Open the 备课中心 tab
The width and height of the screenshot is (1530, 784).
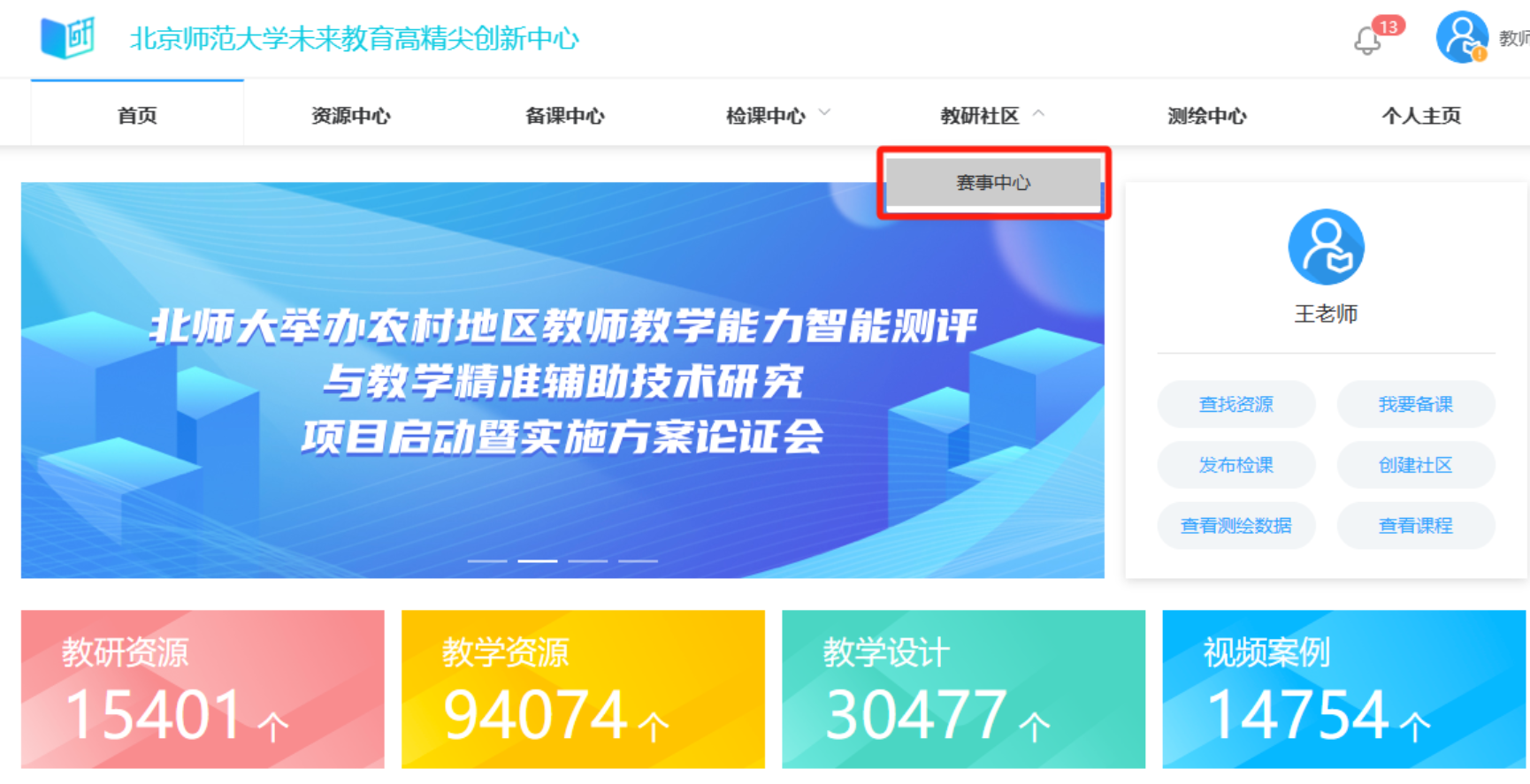[x=564, y=115]
